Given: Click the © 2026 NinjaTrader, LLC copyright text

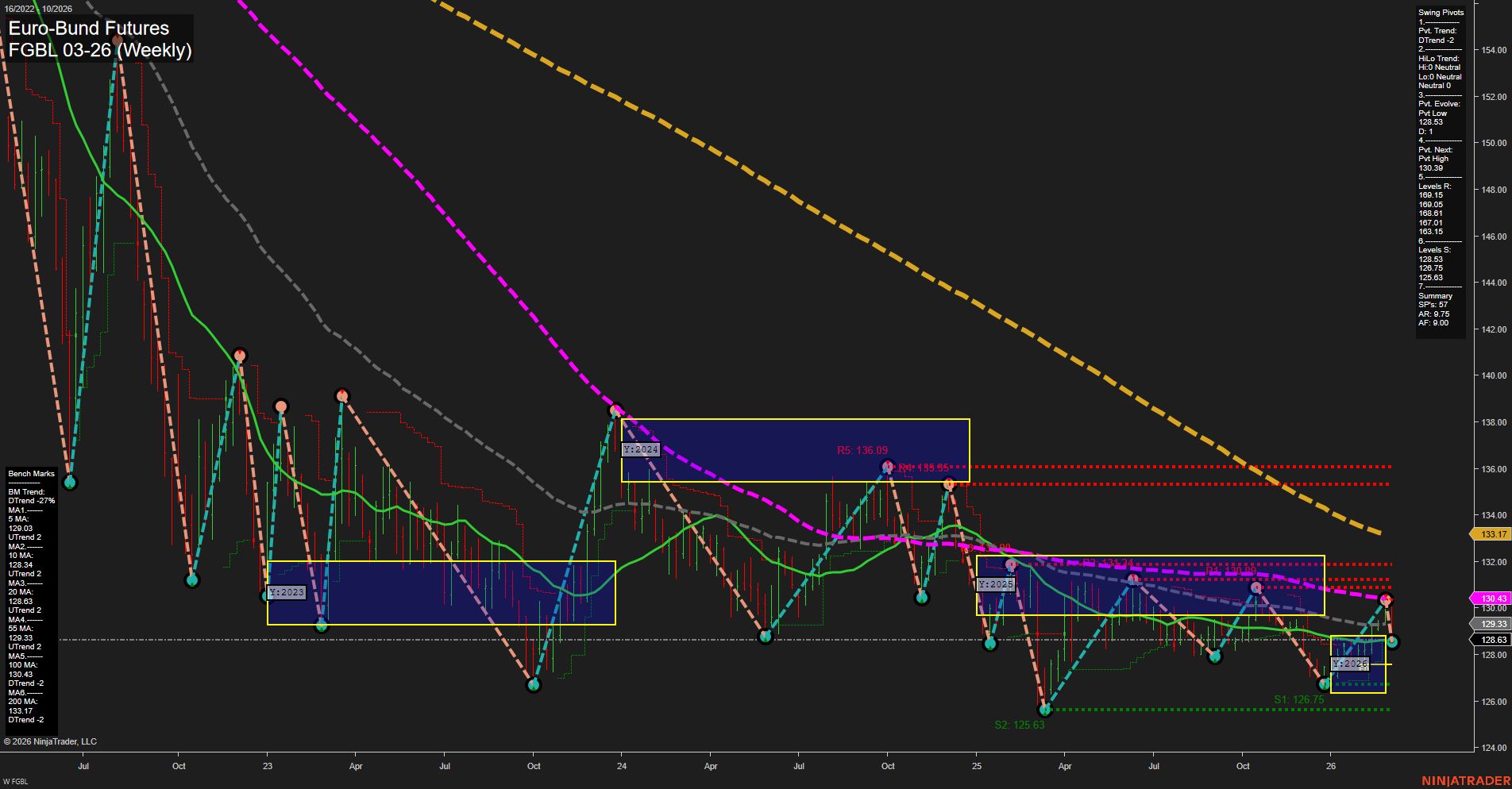Looking at the screenshot, I should point(52,741).
